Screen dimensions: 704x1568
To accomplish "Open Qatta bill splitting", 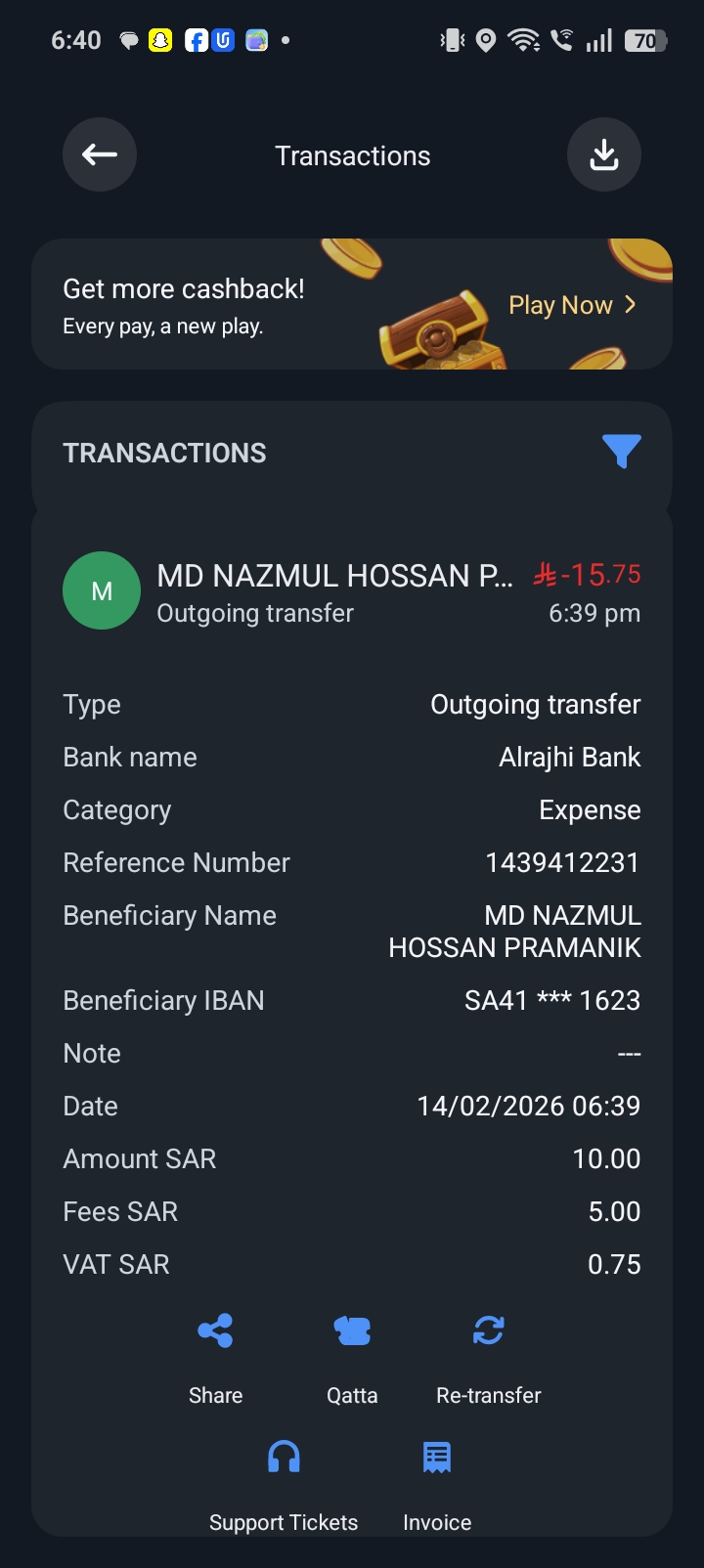I will [x=352, y=1330].
